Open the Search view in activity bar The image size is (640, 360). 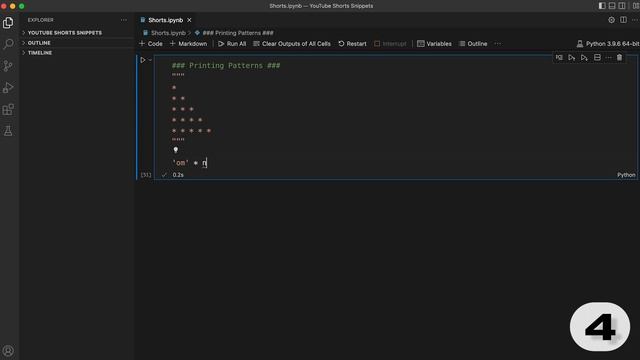tap(8, 44)
